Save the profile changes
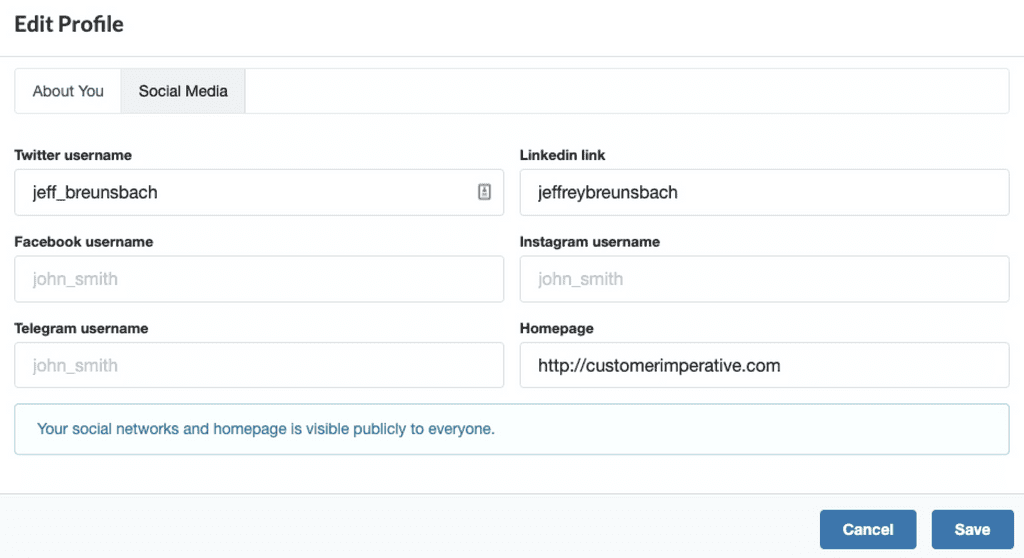The height and width of the screenshot is (558, 1024). 972,529
